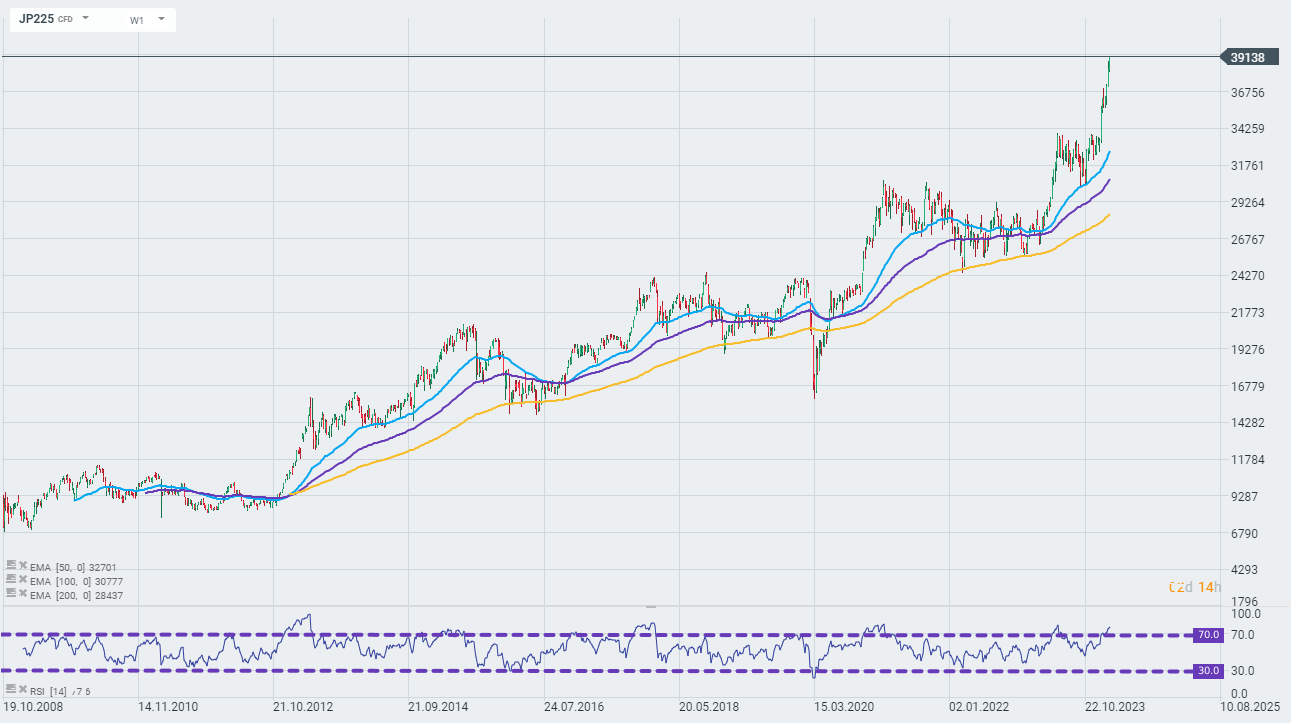Click date axis label 24.07.2016
The height and width of the screenshot is (723, 1291).
(x=573, y=707)
